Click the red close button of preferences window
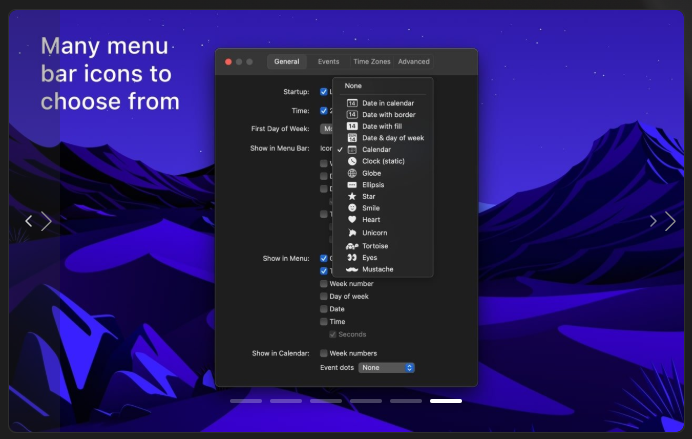Image resolution: width=692 pixels, height=439 pixels. (228, 62)
